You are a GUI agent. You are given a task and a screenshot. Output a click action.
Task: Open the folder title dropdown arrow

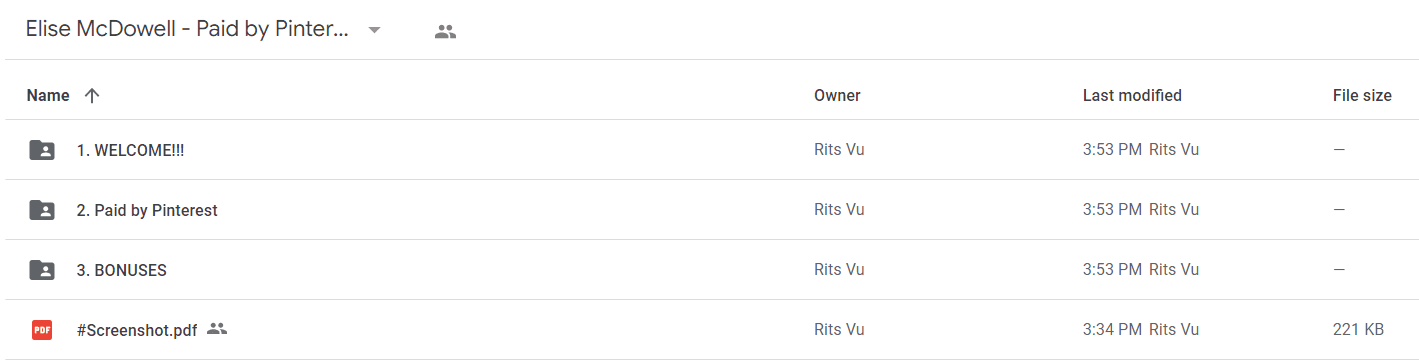pyautogui.click(x=374, y=30)
